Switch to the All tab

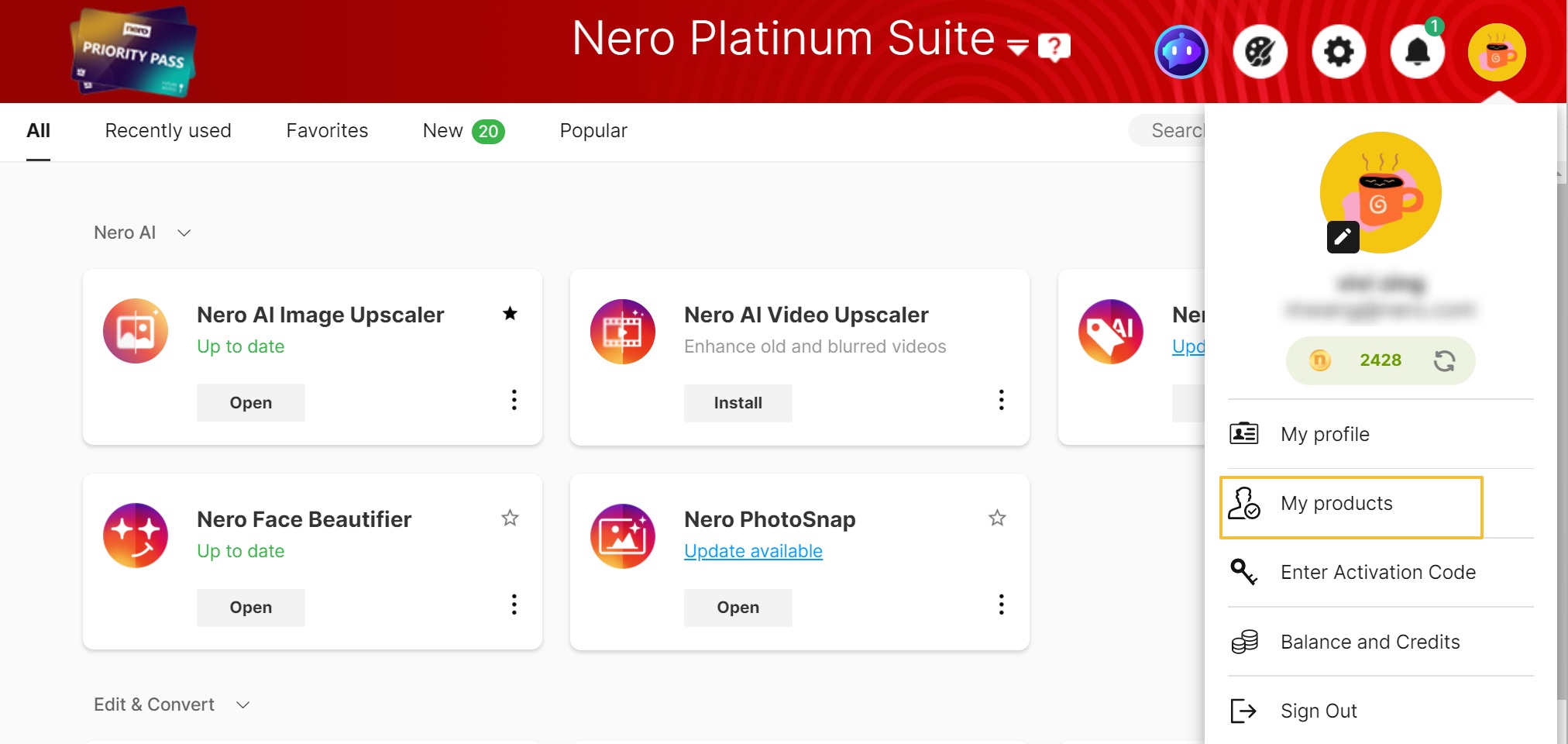click(x=38, y=131)
